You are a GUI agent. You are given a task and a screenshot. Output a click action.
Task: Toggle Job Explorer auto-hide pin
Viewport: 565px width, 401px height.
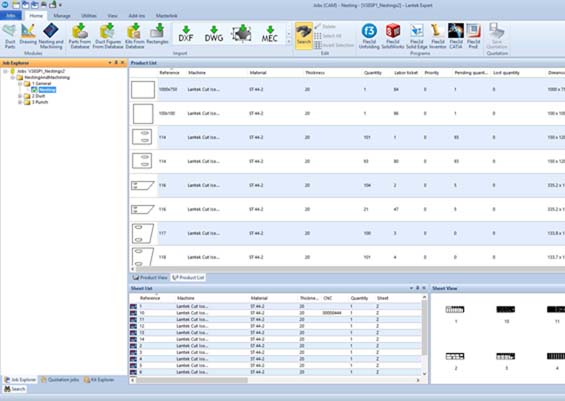pyautogui.click(x=116, y=63)
